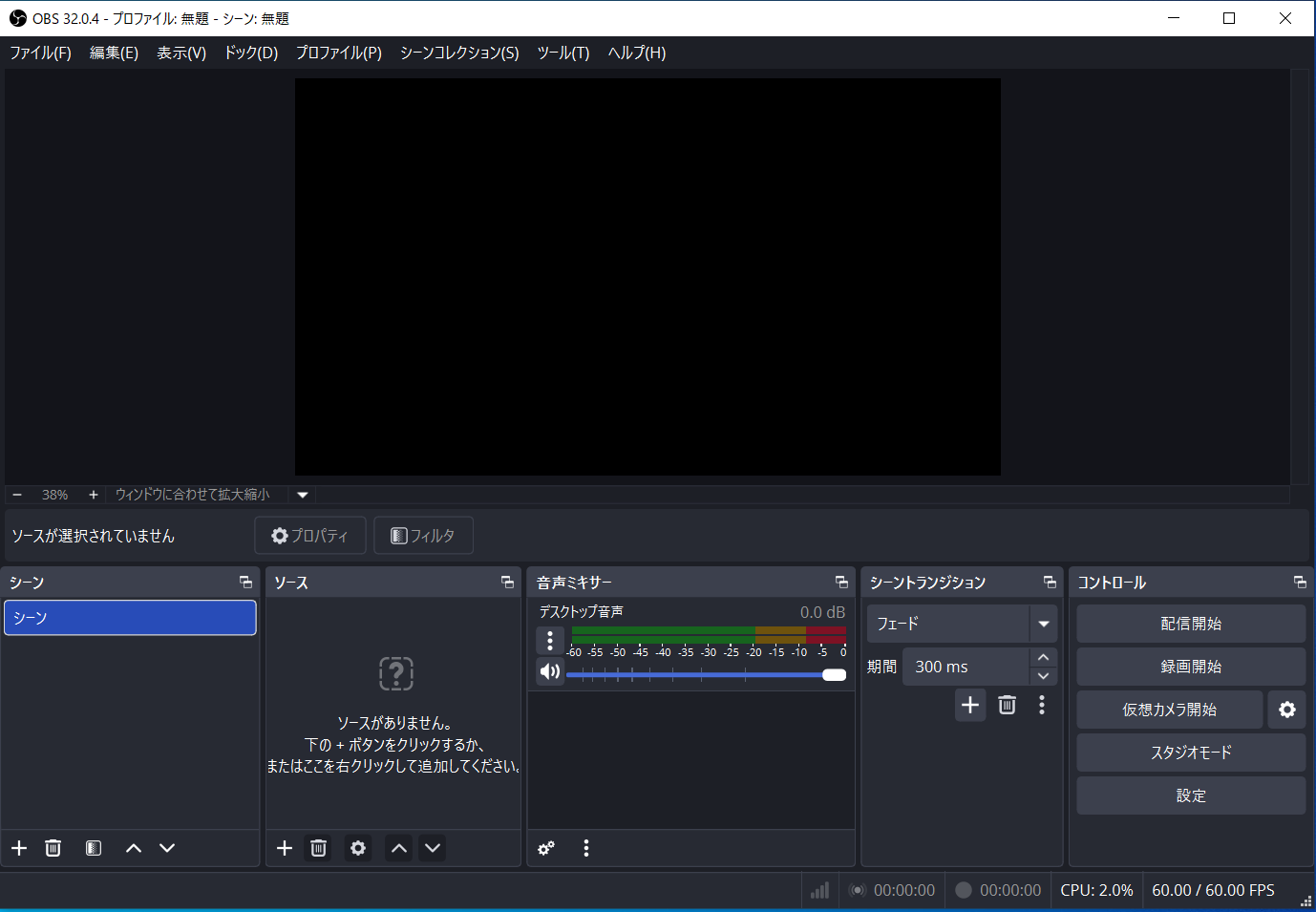Open scene filters with the filter icon
Image resolution: width=1316 pixels, height=912 pixels.
coord(93,847)
